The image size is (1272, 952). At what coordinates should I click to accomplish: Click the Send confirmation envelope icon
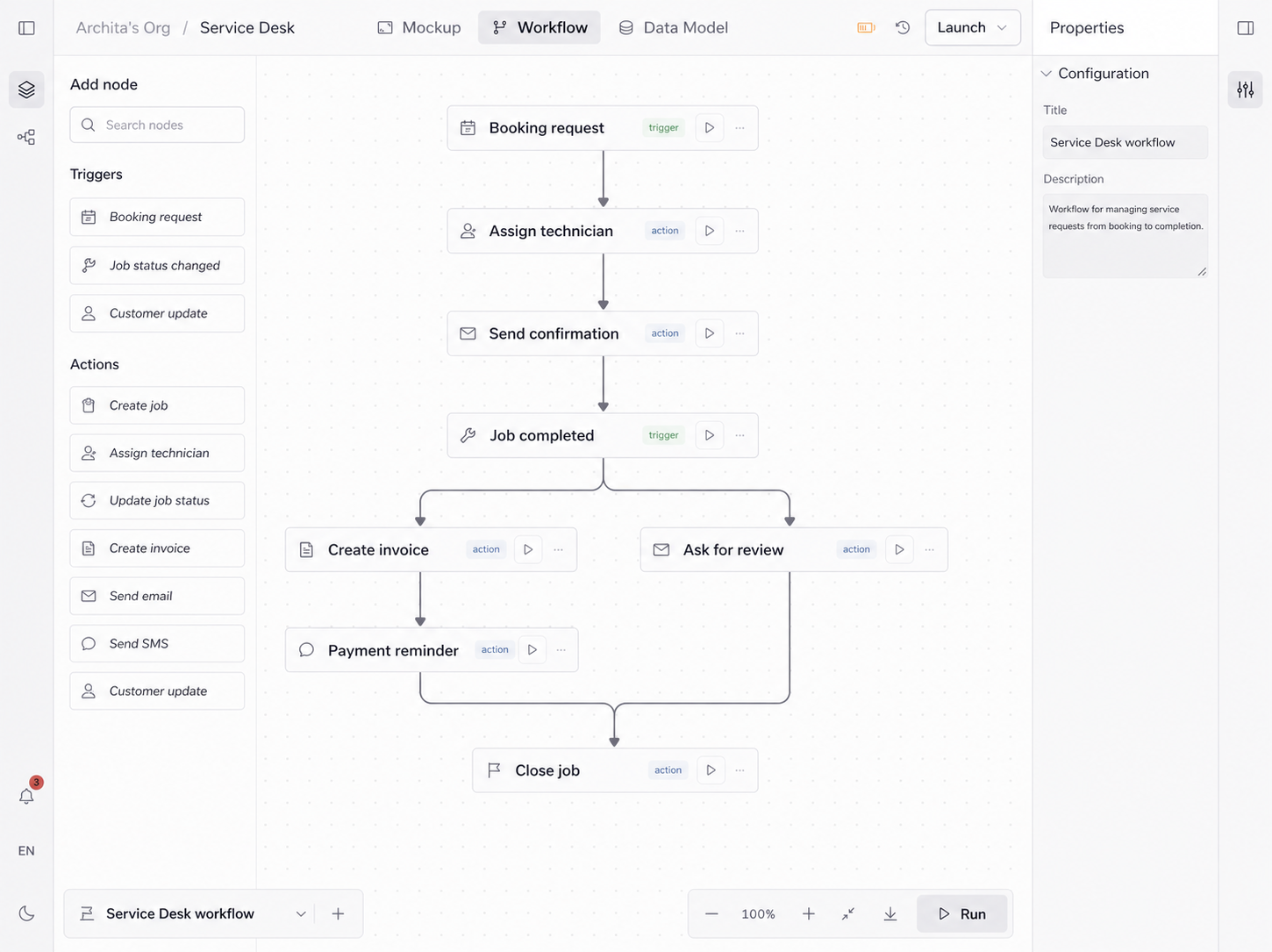pos(468,333)
